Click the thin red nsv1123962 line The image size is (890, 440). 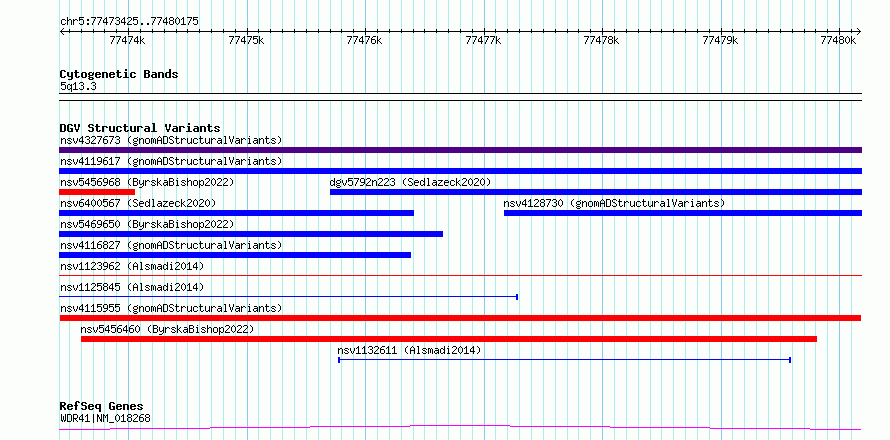tap(460, 275)
